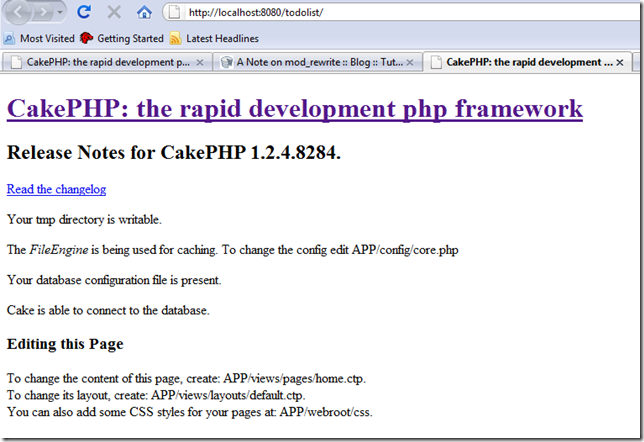Click the line mentioning APP/views/pages/home.ctp
This screenshot has height=442, width=644.
pyautogui.click(x=186, y=378)
